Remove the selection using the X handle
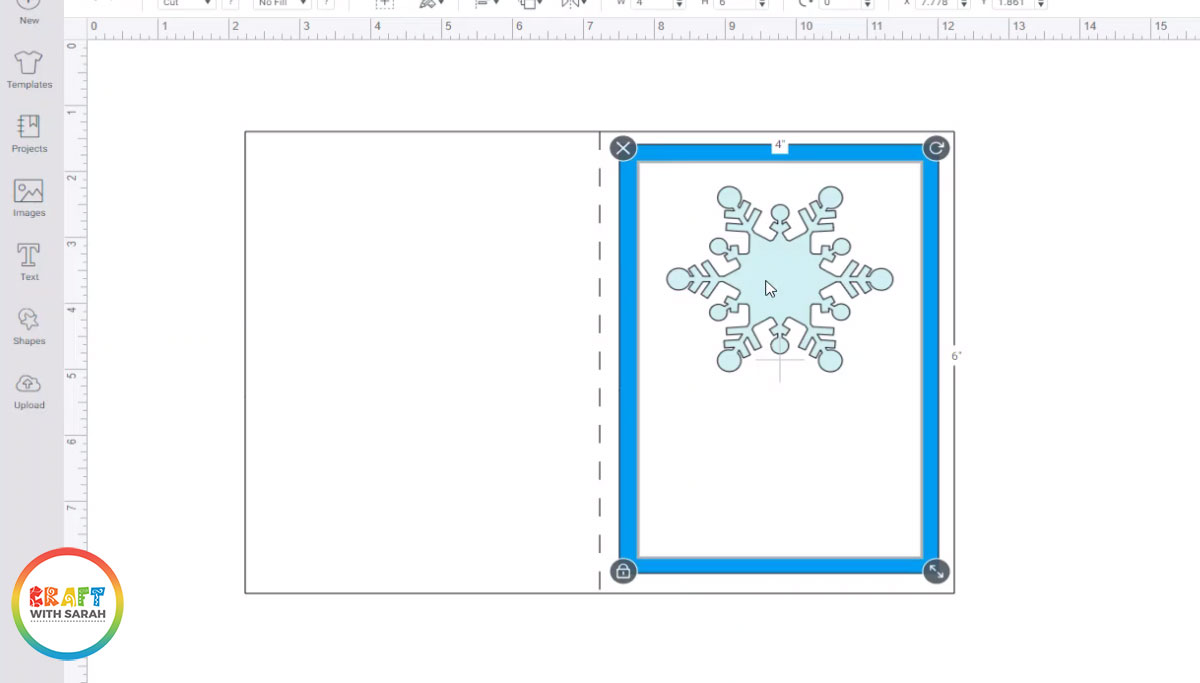 (x=622, y=147)
